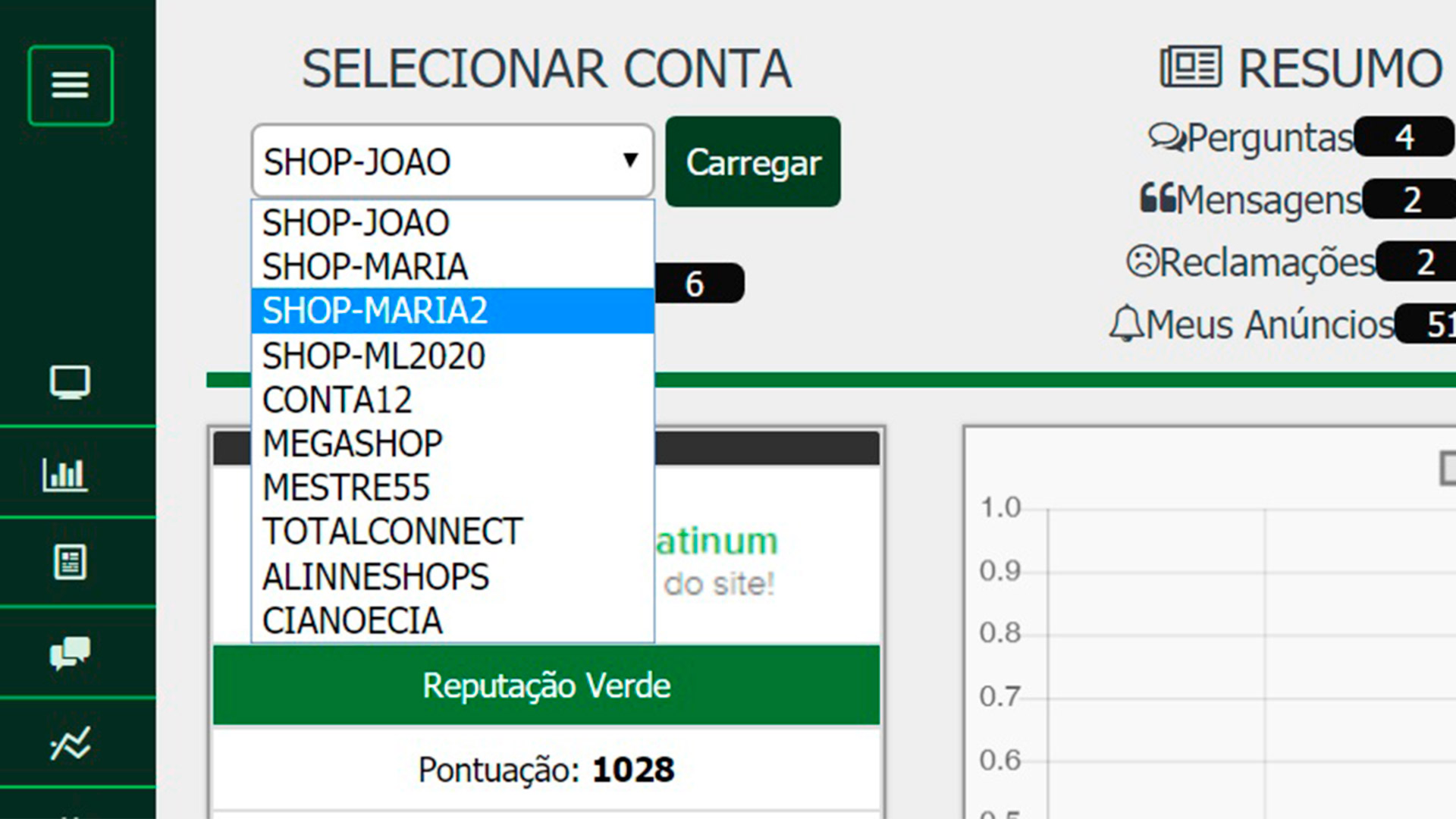Screen dimensions: 1456x819
Task: Open the bar chart sidebar icon
Action: tap(65, 474)
